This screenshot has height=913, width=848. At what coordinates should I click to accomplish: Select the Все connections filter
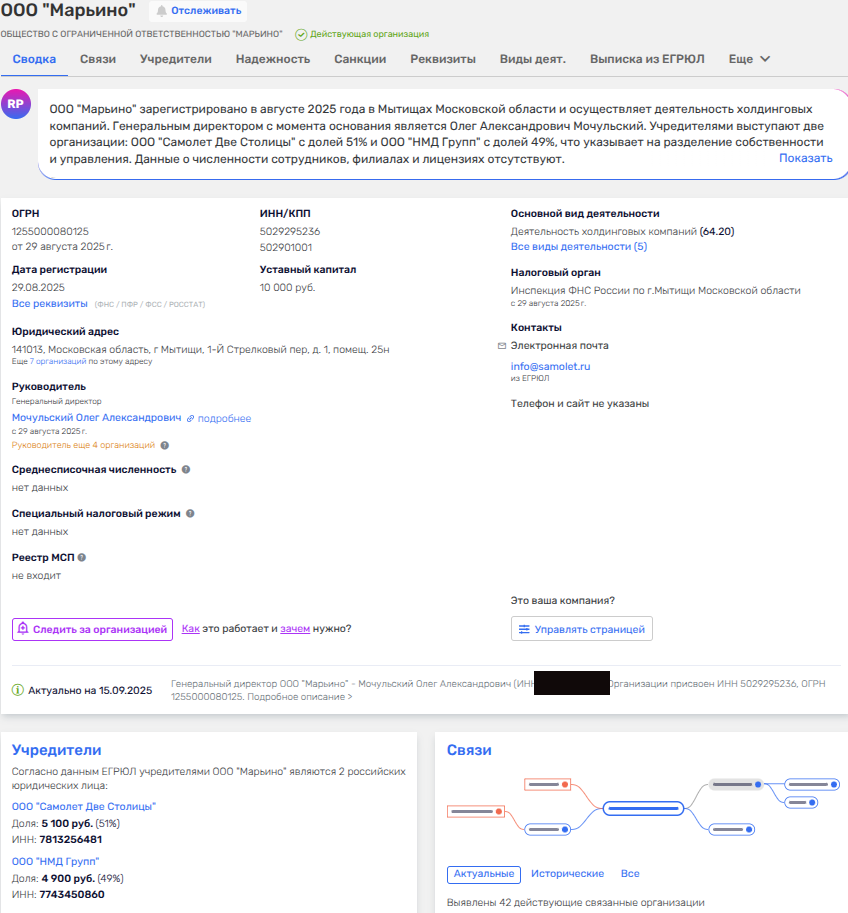pos(630,874)
